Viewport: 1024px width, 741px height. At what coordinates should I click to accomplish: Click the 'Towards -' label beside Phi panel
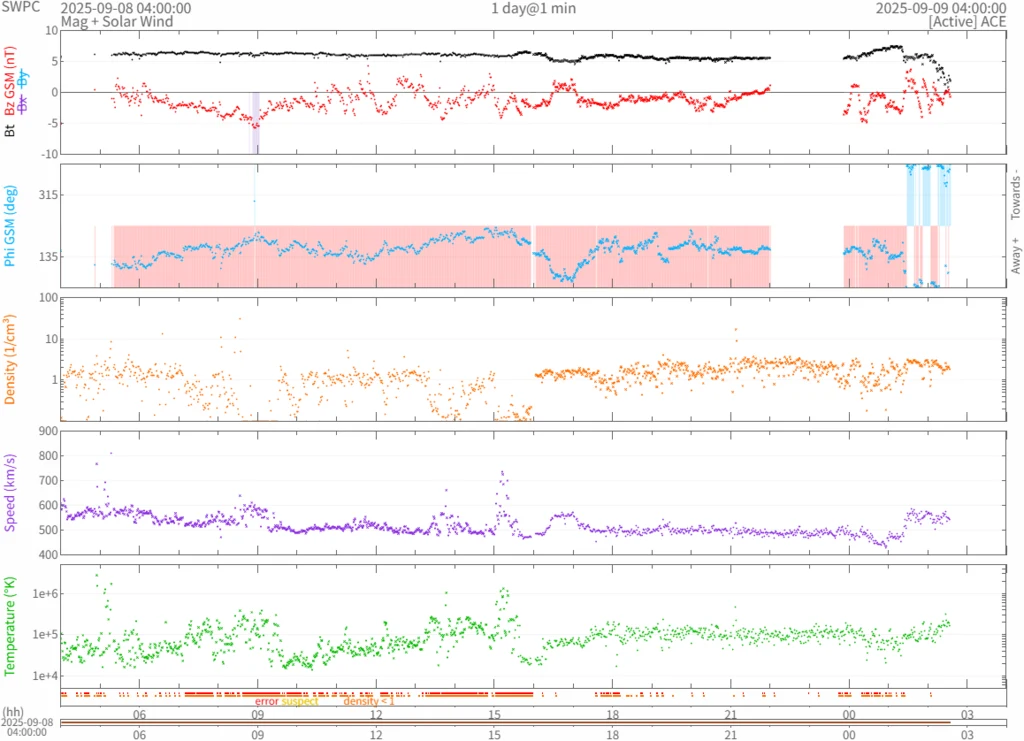[1015, 193]
